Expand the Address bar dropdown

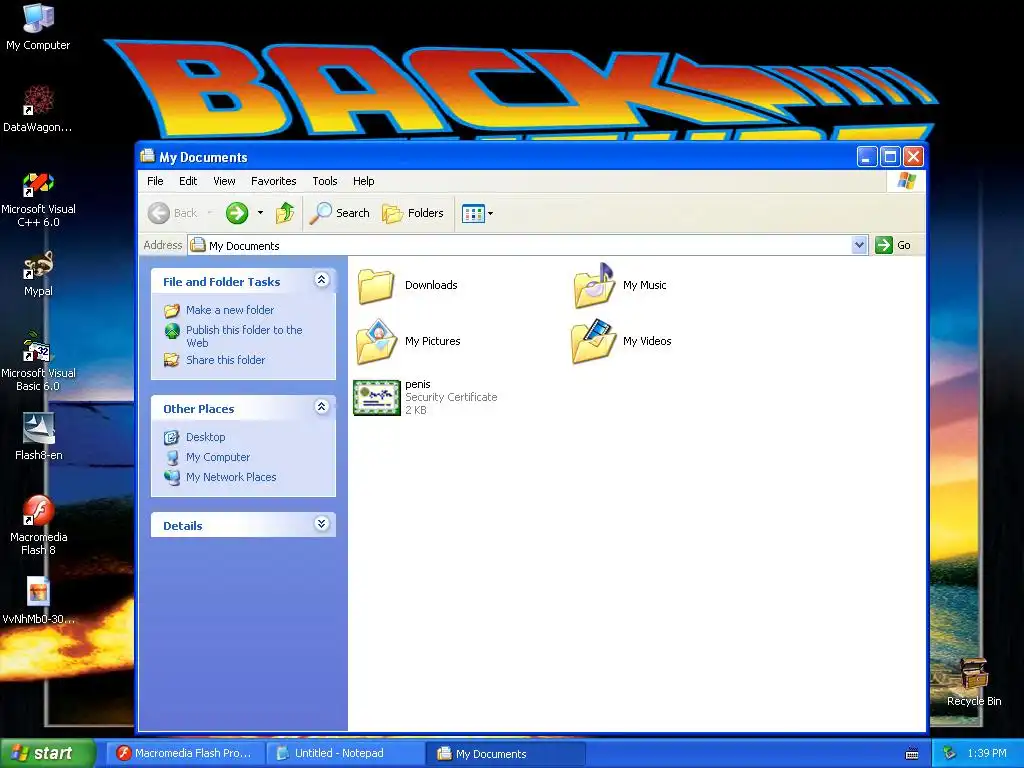click(859, 246)
